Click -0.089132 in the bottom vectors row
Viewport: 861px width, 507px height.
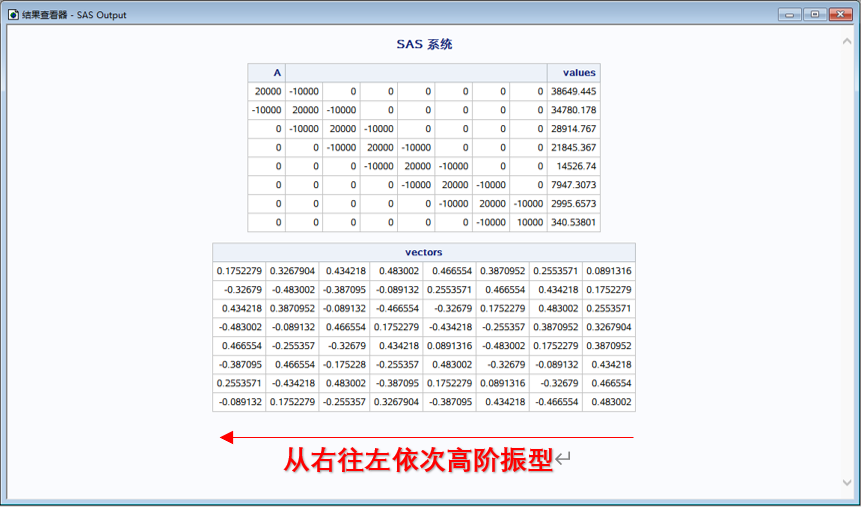(239, 402)
